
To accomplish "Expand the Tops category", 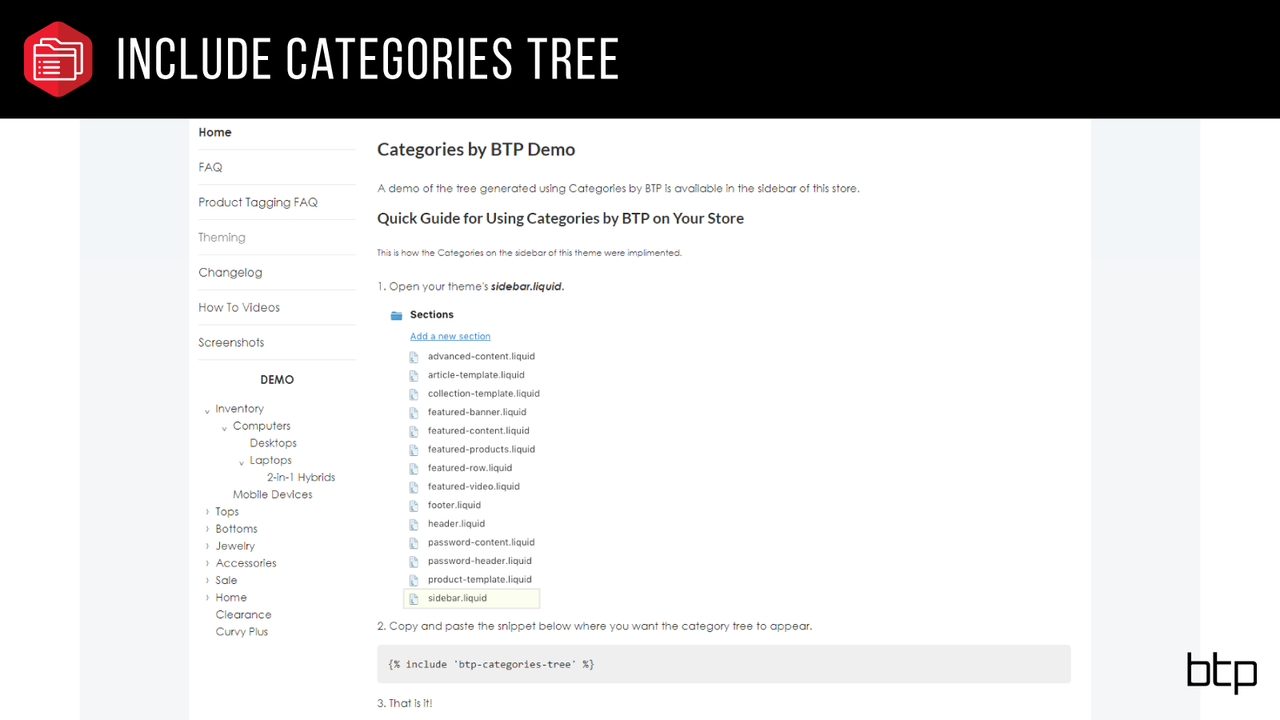I will click(207, 511).
